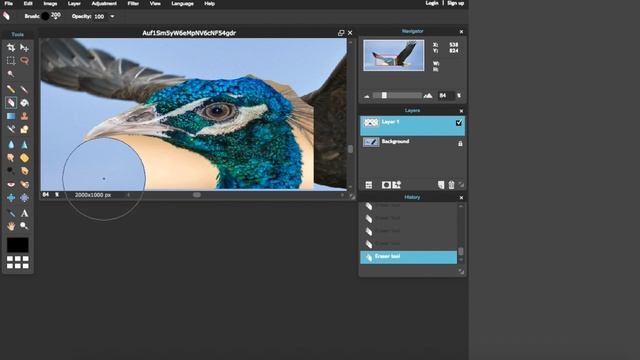Select the highlighted Eraser tool history entry
The image size is (640, 360).
[x=408, y=257]
